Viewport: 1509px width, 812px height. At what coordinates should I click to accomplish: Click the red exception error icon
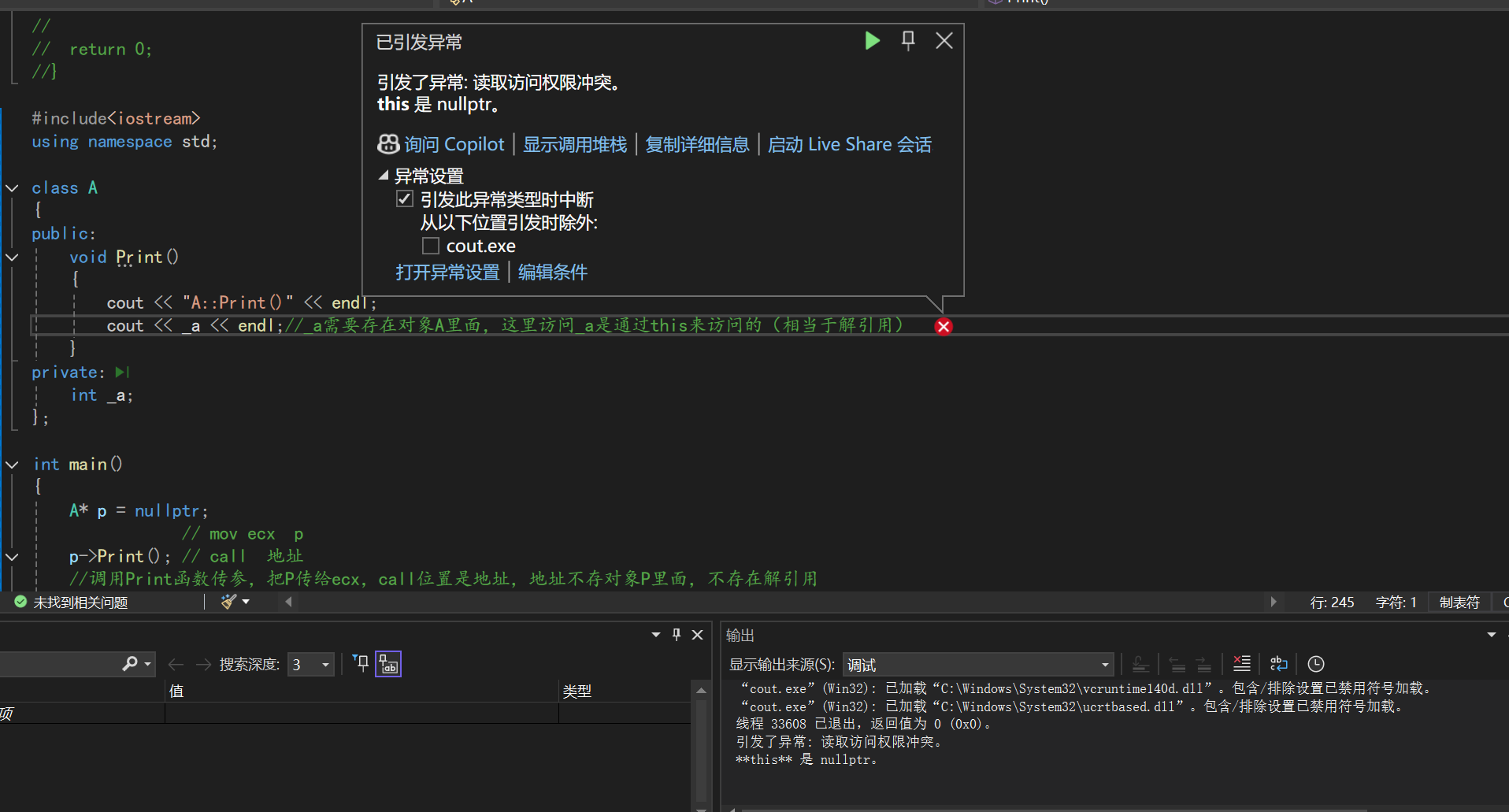(x=944, y=326)
